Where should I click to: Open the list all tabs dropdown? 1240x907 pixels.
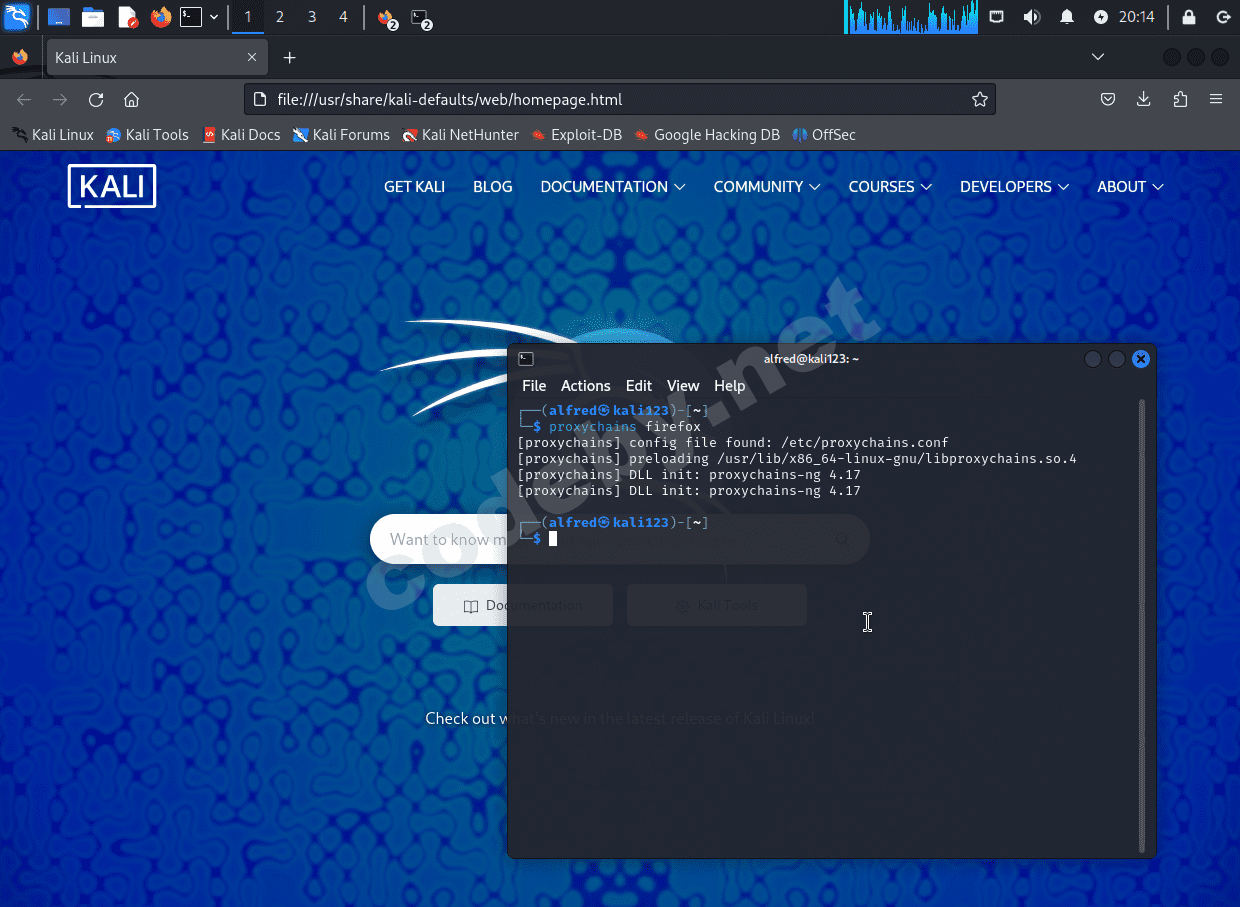1098,57
